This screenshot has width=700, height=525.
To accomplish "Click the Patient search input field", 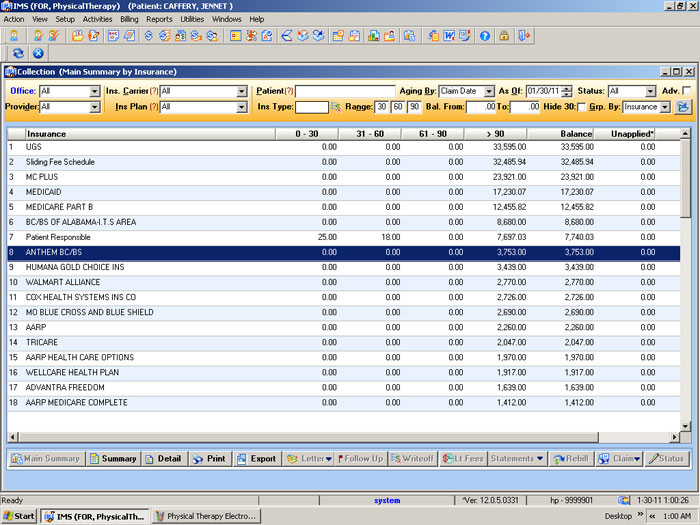I will click(x=345, y=91).
